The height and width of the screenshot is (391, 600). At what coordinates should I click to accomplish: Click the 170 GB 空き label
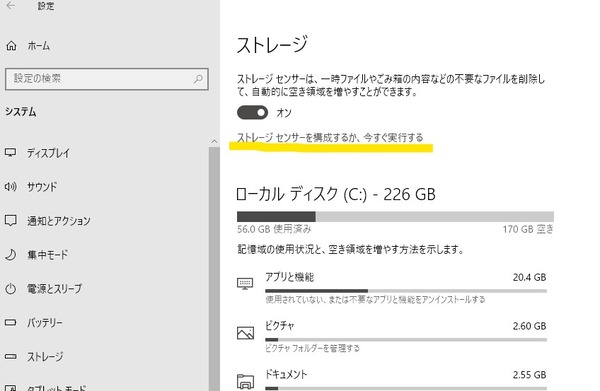click(528, 230)
